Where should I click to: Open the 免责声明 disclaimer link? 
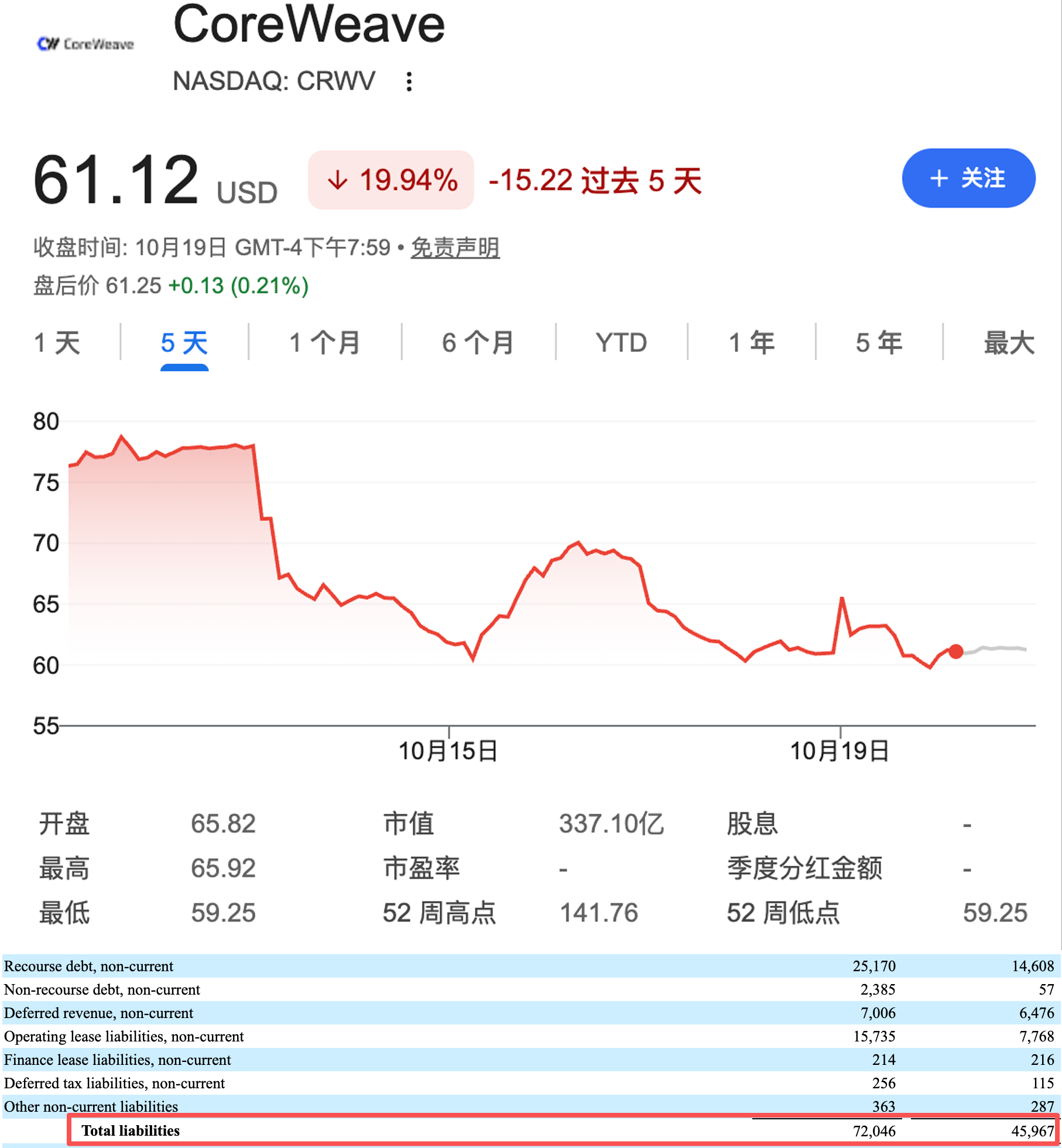tap(455, 248)
